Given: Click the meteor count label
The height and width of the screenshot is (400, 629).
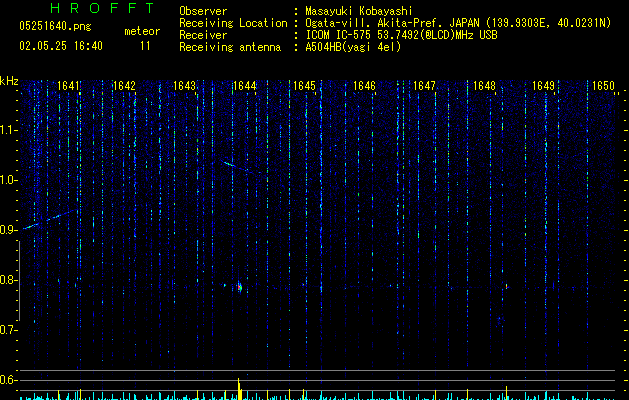Looking at the screenshot, I should pos(142,31).
